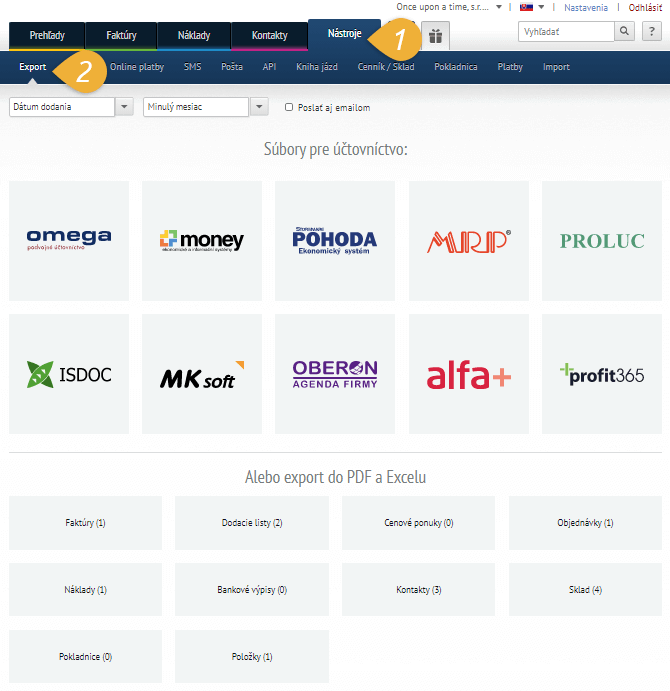Choose the Omega accounting export tile
670x691 pixels.
coord(69,241)
